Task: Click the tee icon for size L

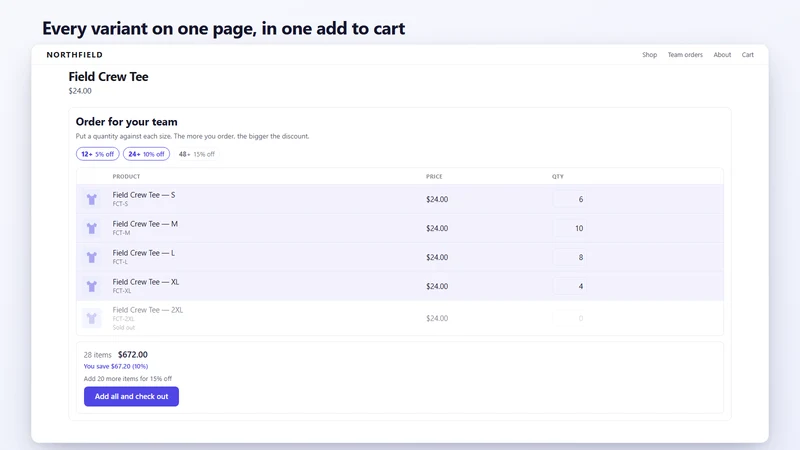Action: (x=92, y=257)
